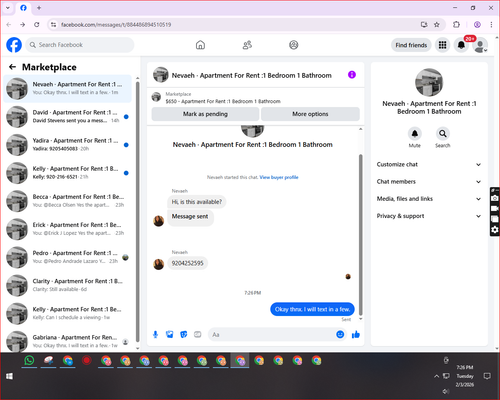Open the GIF picker icon
The image size is (500, 400).
(198, 334)
